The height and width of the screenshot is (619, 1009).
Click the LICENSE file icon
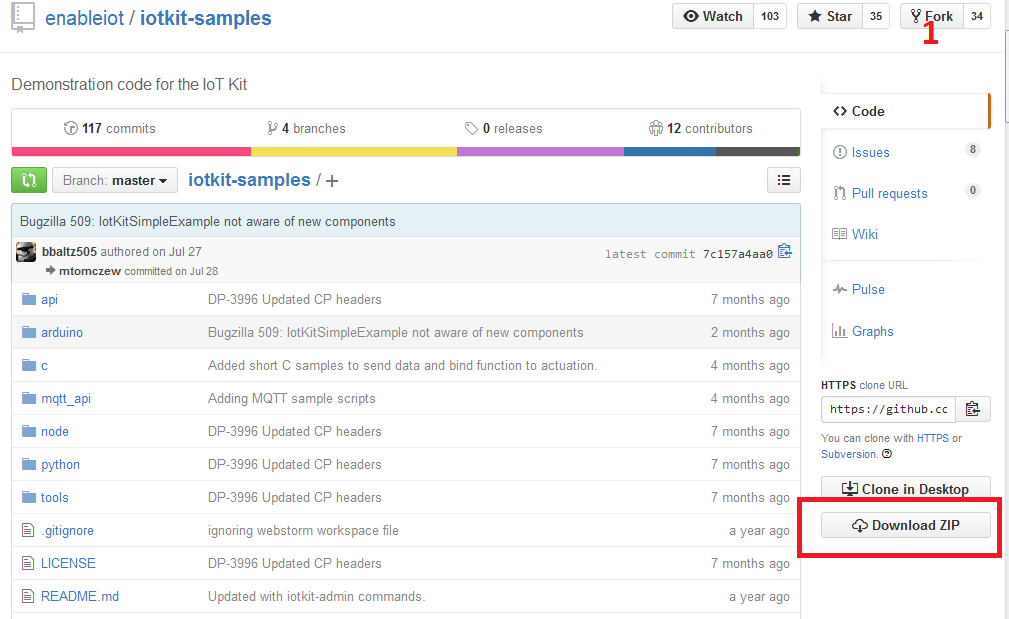pyautogui.click(x=28, y=563)
